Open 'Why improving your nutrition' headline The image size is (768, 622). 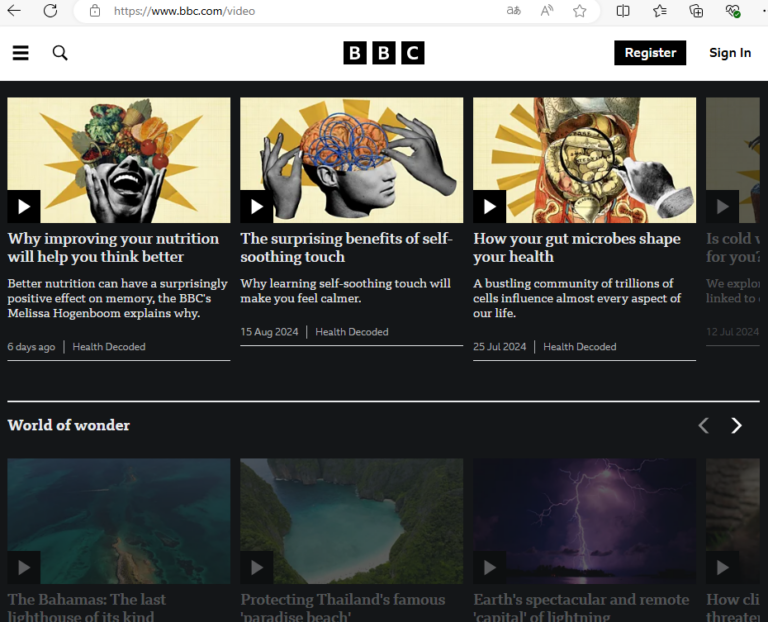point(113,247)
